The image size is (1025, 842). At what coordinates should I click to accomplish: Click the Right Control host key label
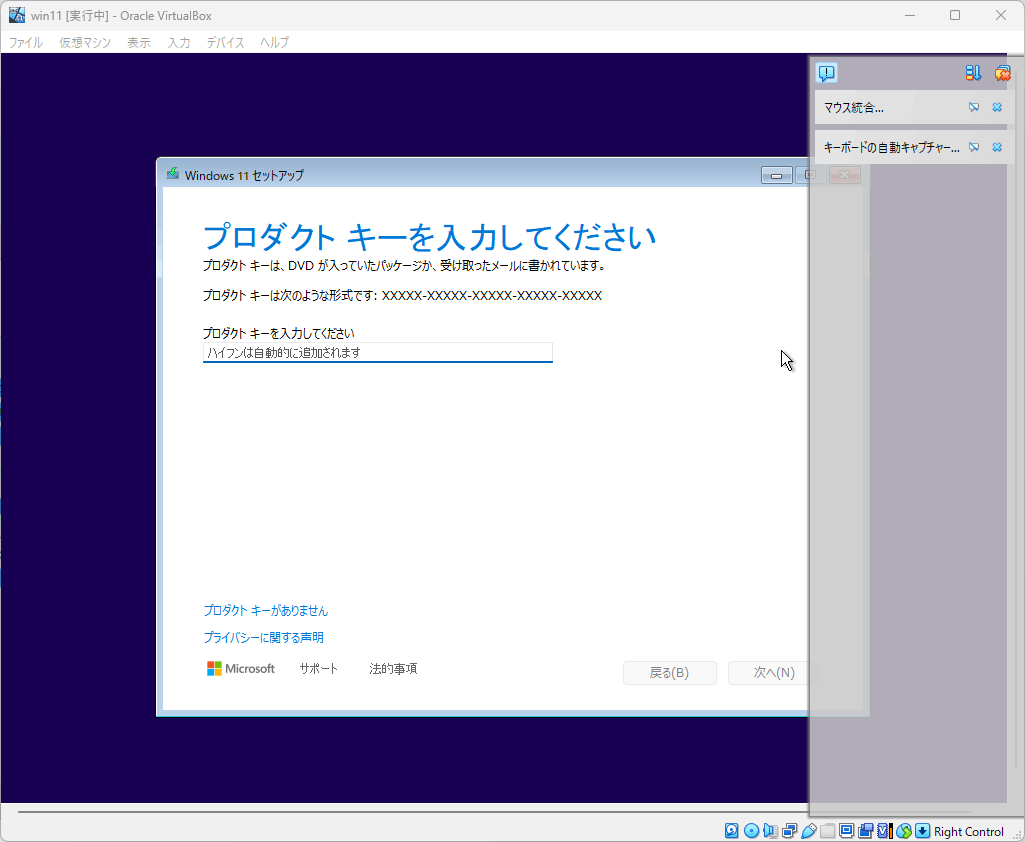pos(968,832)
